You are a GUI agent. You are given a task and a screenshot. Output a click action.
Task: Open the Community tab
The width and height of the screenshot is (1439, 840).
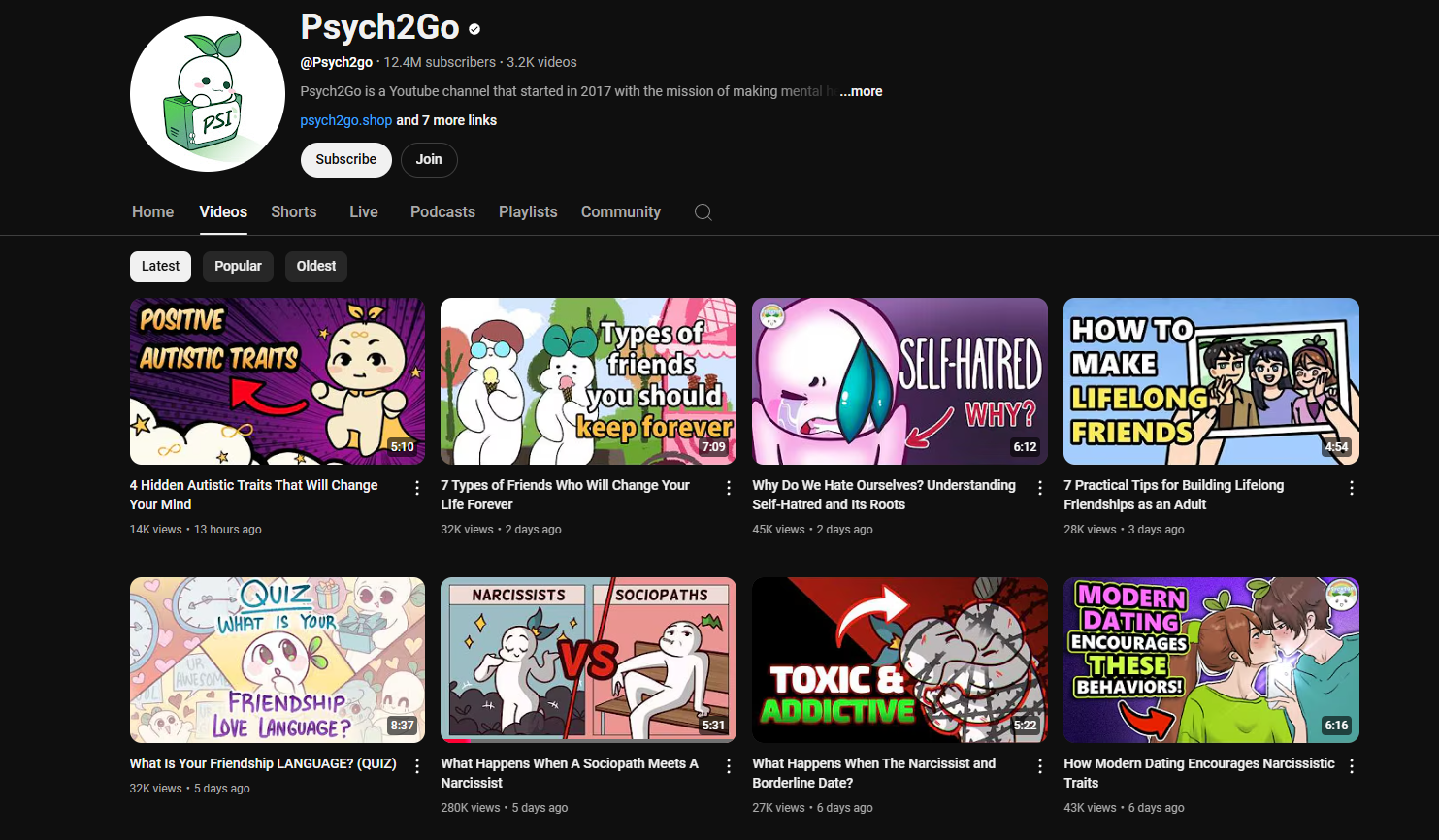pyautogui.click(x=621, y=211)
